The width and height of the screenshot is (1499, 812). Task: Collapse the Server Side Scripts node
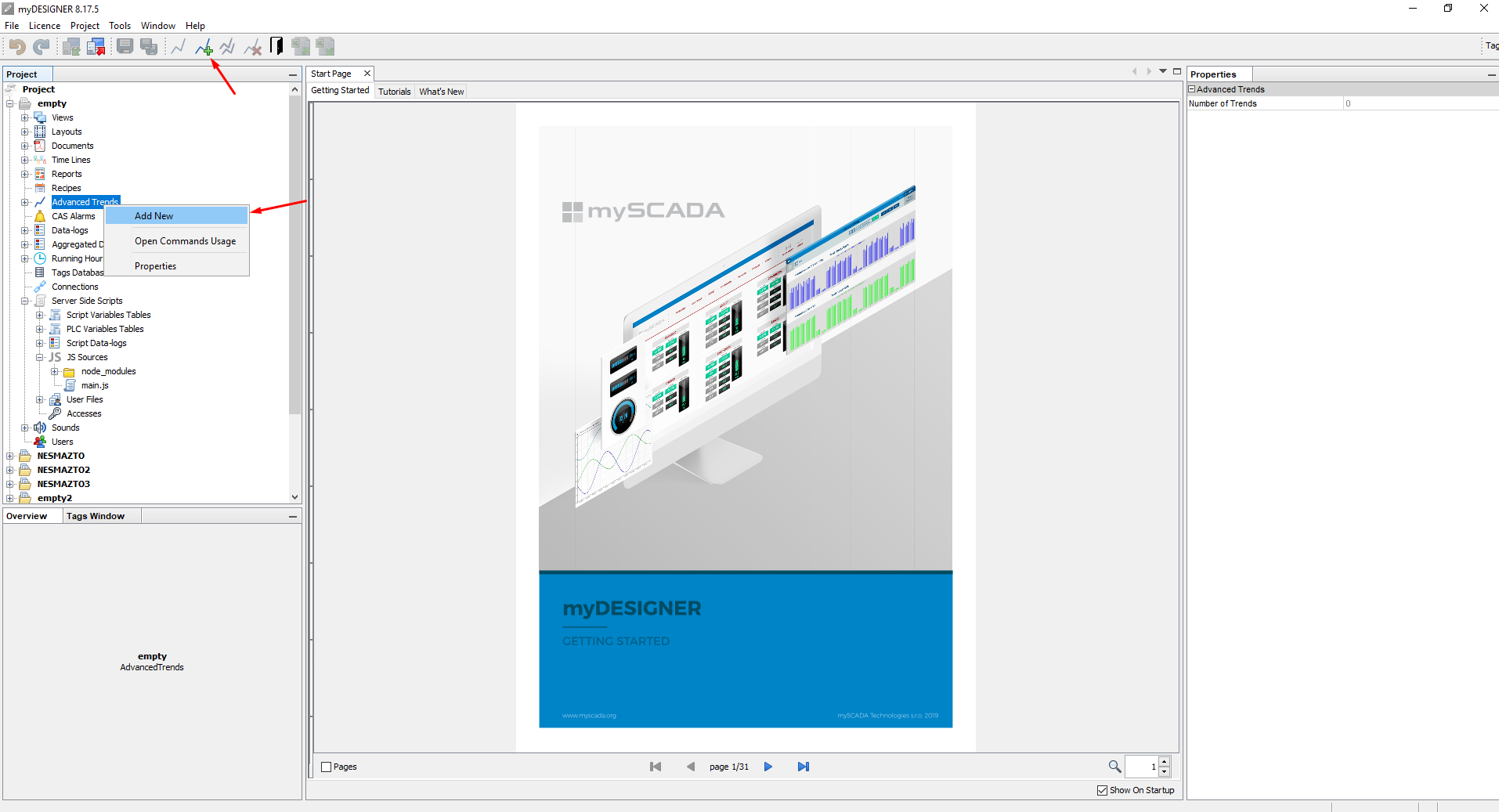(x=24, y=301)
